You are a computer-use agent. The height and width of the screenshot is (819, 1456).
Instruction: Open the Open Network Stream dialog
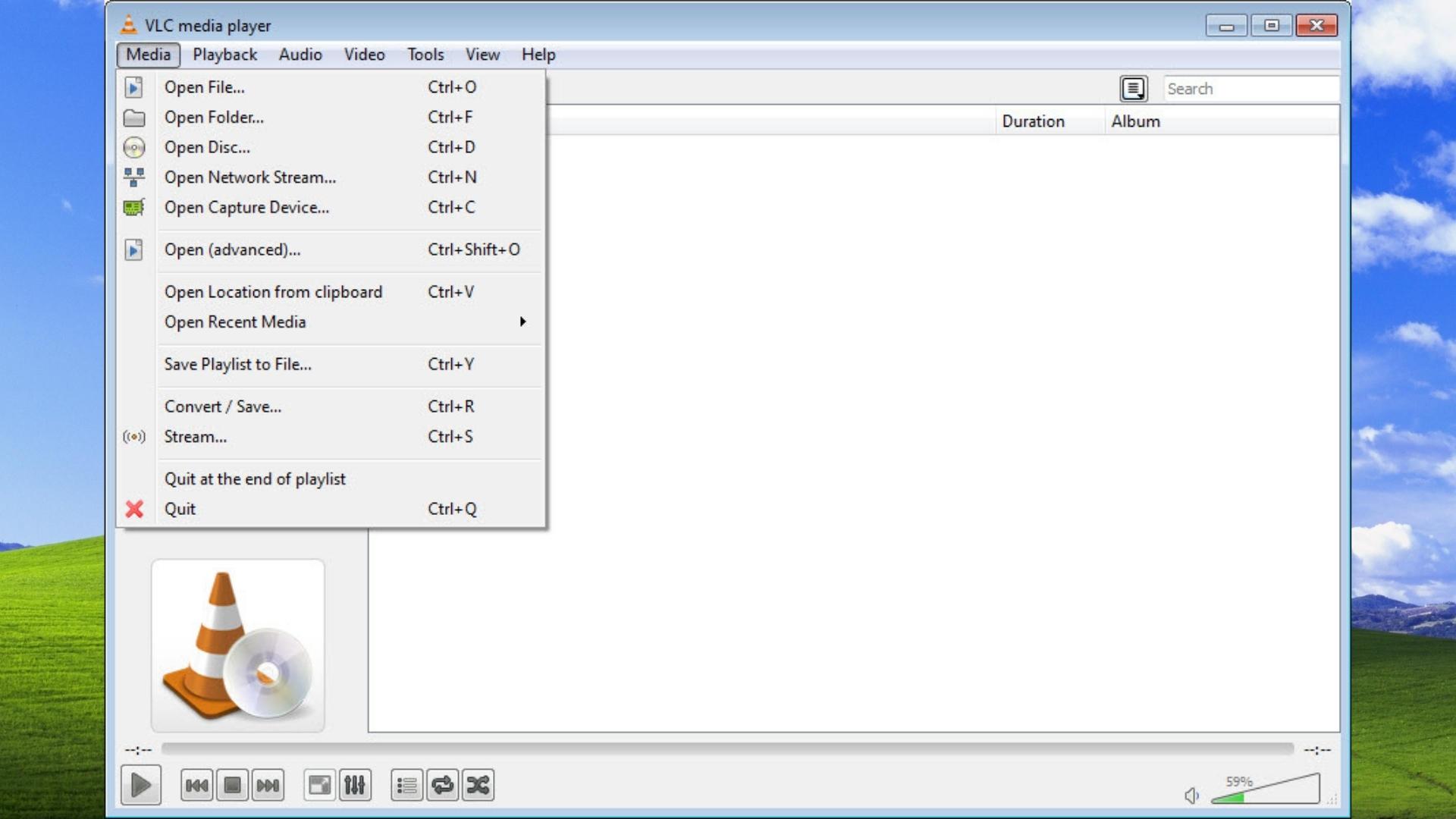point(248,177)
